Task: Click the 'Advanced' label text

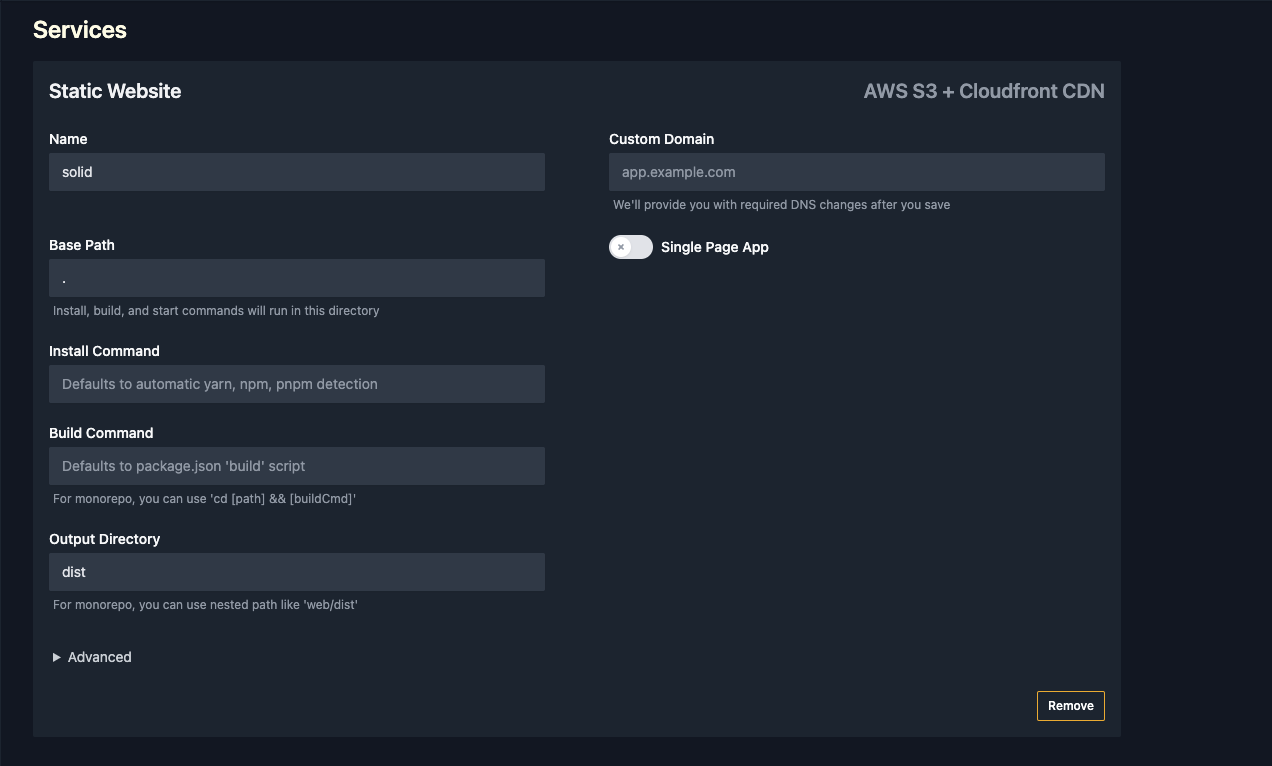Action: 99,657
